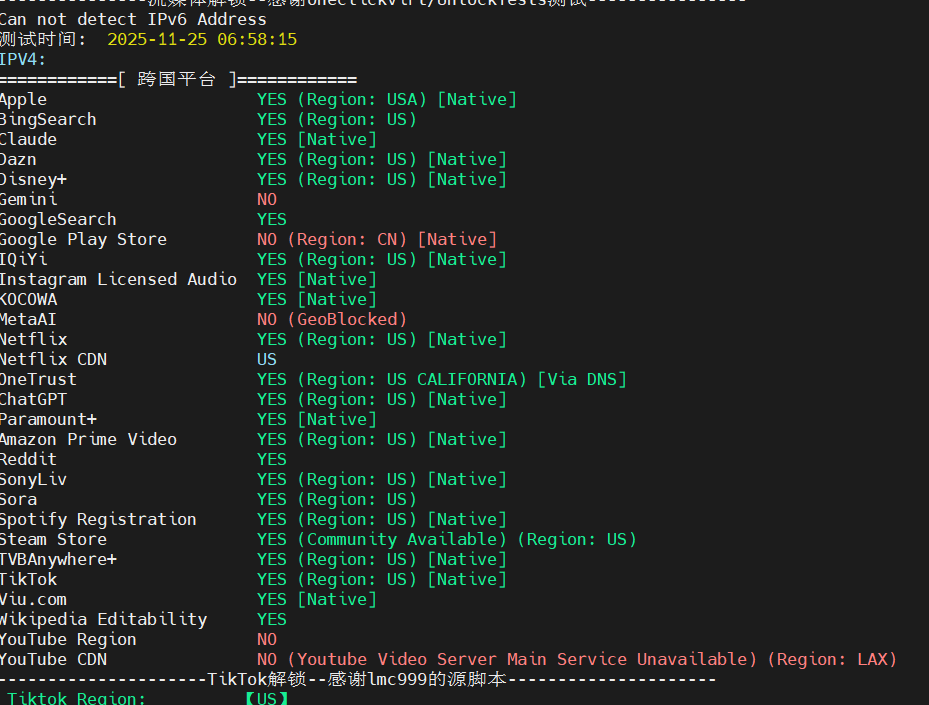The height and width of the screenshot is (705, 929).
Task: Click the 'Can not detect IPv6 Address' line
Action: (x=133, y=20)
